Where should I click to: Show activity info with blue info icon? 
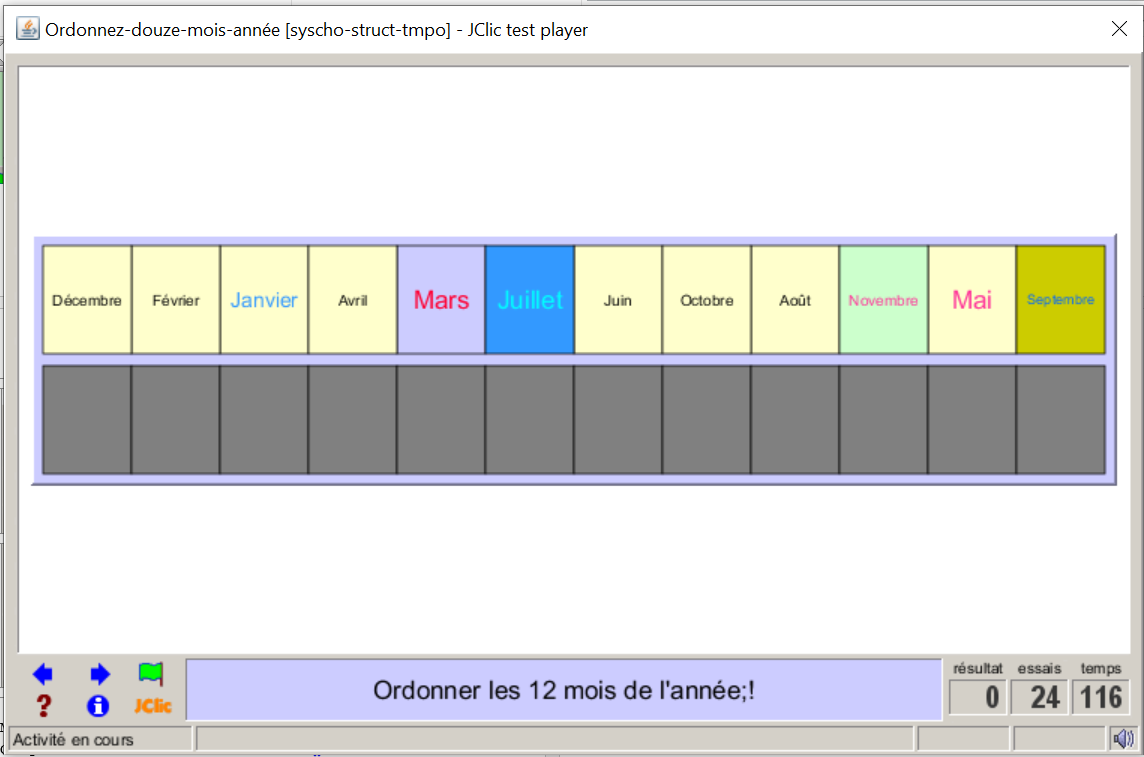tap(98, 706)
